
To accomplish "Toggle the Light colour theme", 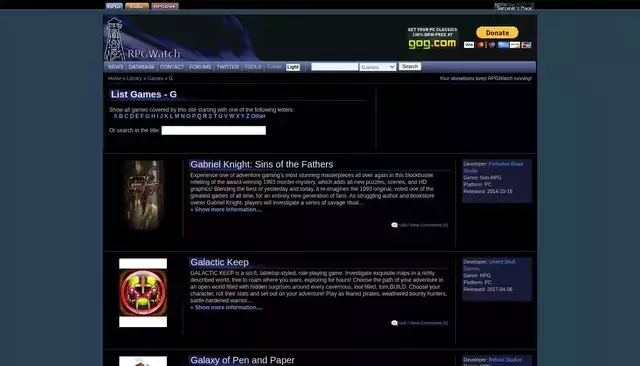I will tap(293, 67).
